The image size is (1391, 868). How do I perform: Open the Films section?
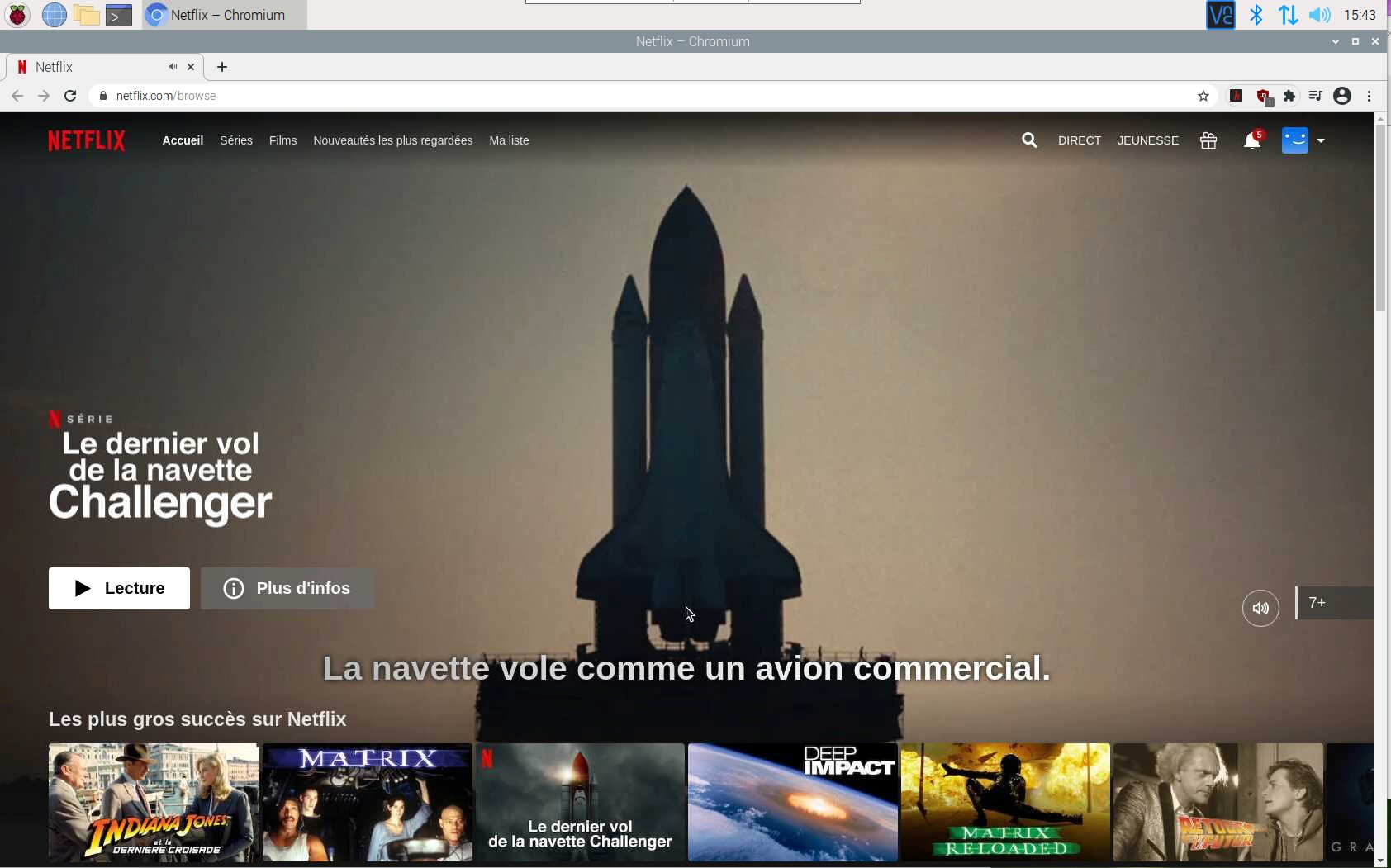click(282, 140)
